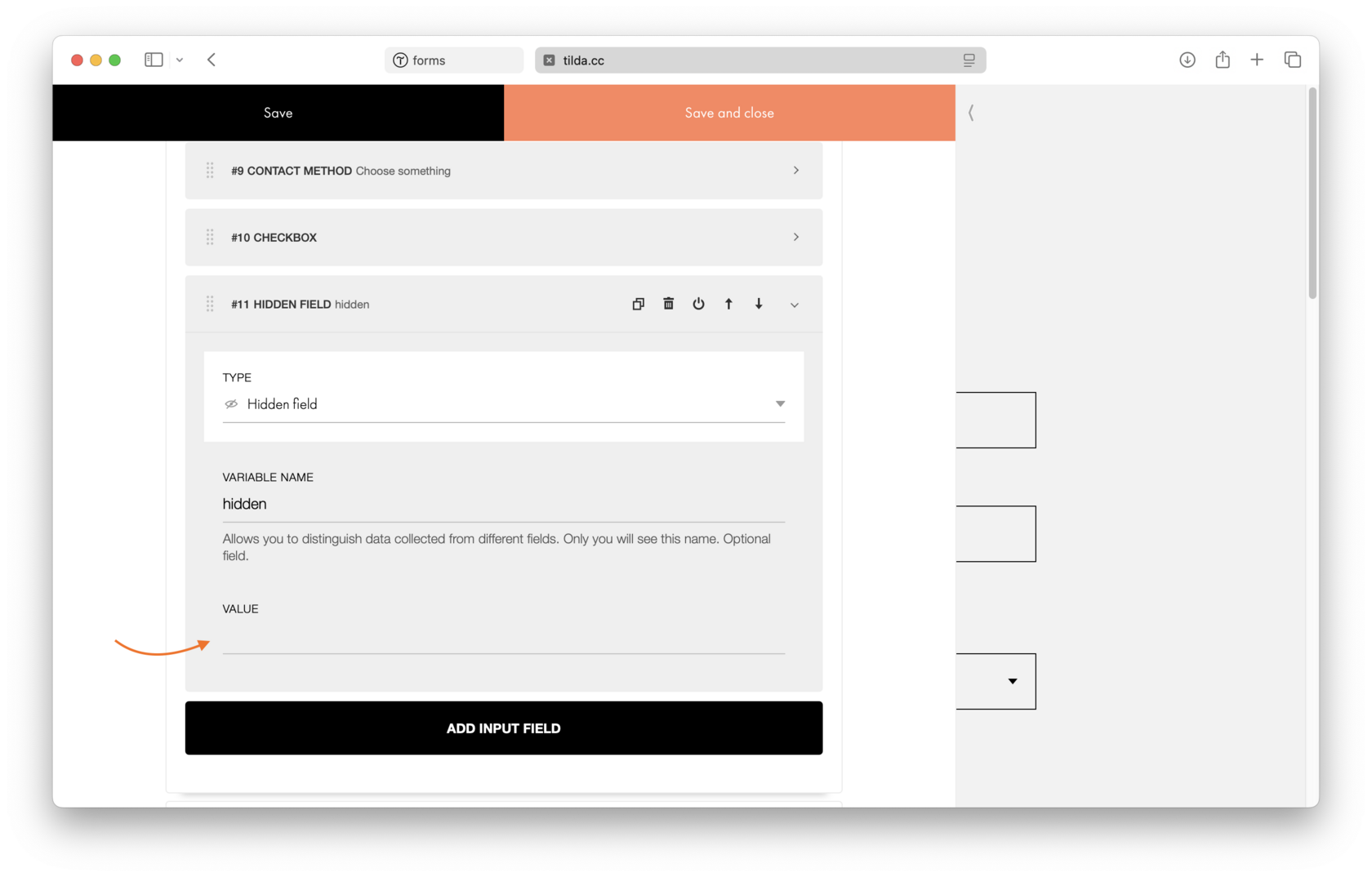Toggle the Safari sidebar icon
Image resolution: width=1372 pixels, height=877 pixels.
[x=154, y=60]
